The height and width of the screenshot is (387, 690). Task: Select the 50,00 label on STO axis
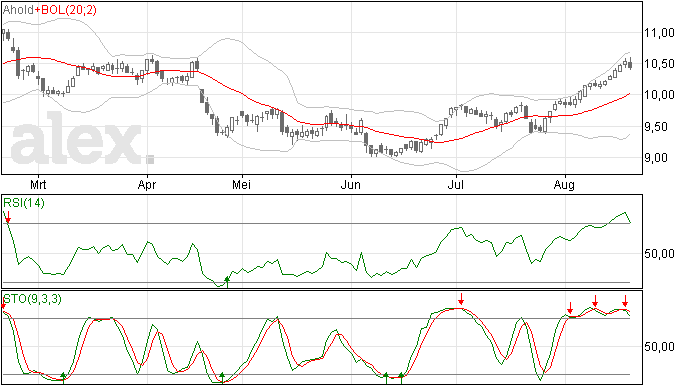(x=659, y=346)
